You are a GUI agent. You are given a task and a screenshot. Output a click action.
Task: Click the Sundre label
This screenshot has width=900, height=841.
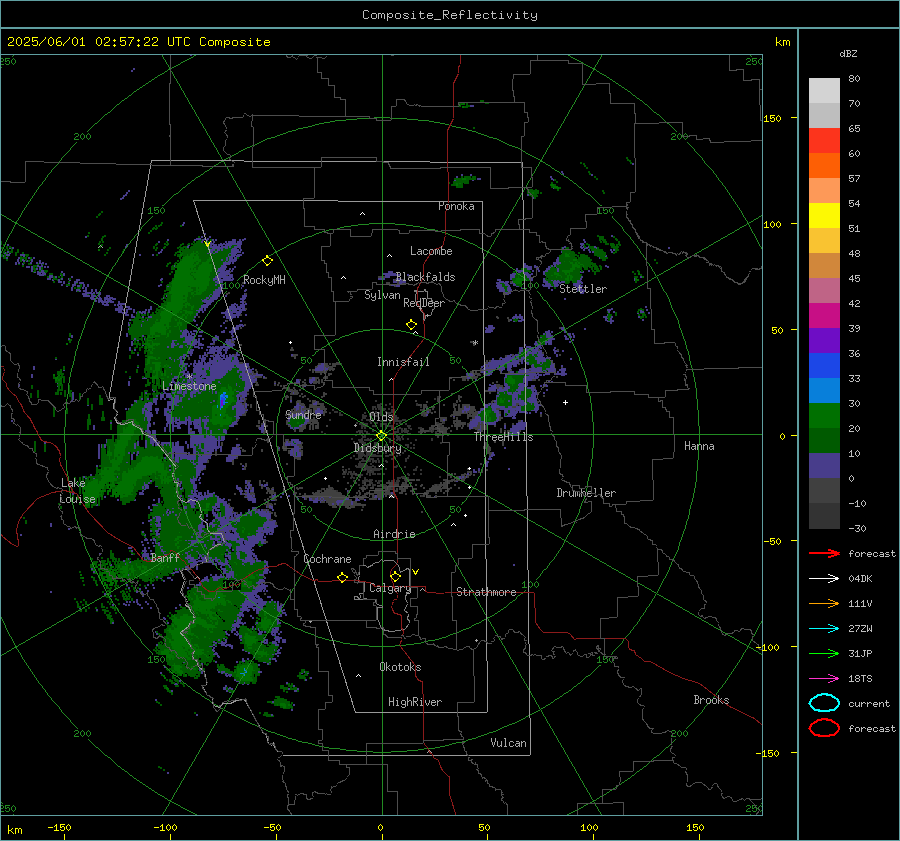tap(303, 415)
